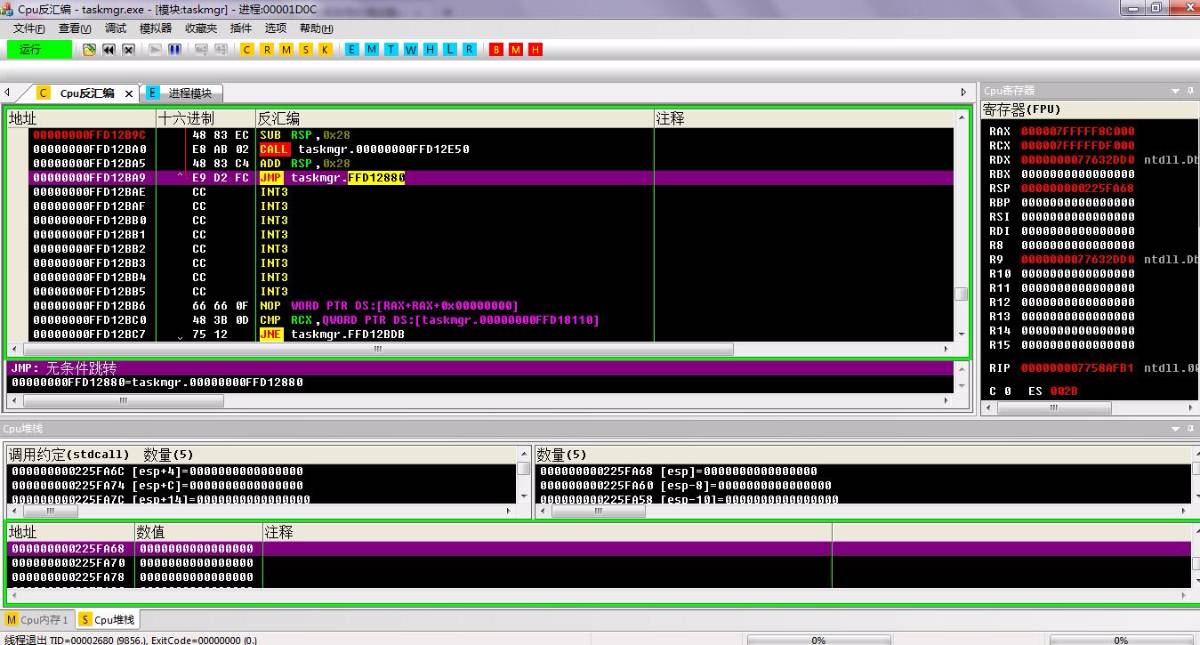Open the Cpu寄存器 panel dropdown arrow
Viewport: 1200px width, 645px height.
click(1176, 91)
